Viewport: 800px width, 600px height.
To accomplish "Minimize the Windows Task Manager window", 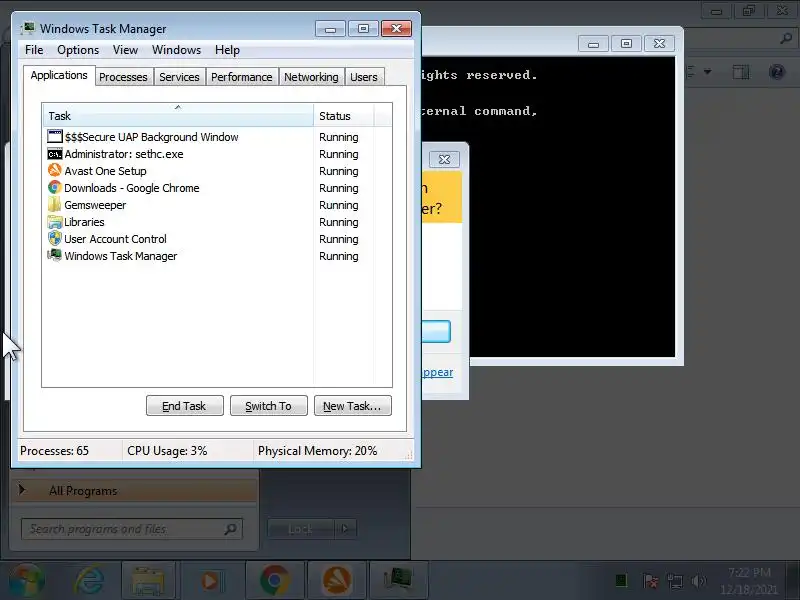I will coord(330,29).
